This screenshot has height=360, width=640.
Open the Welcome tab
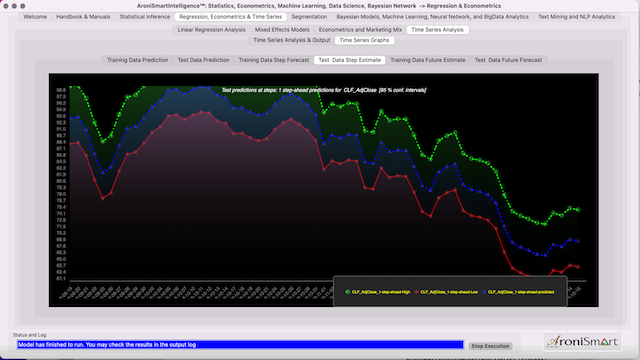(35, 17)
